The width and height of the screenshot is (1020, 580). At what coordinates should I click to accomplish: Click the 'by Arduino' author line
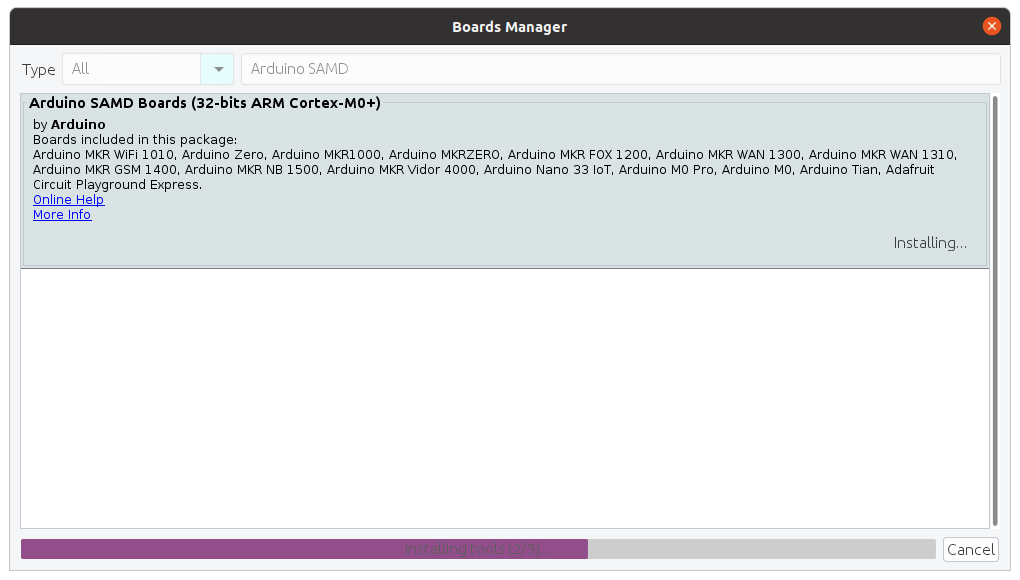[69, 125]
